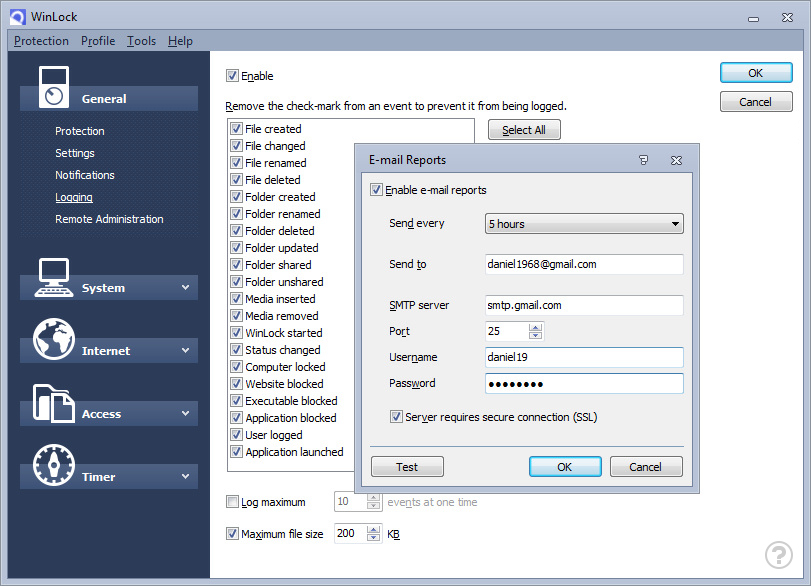Go to Protection settings page
Image resolution: width=811 pixels, height=586 pixels.
80,131
